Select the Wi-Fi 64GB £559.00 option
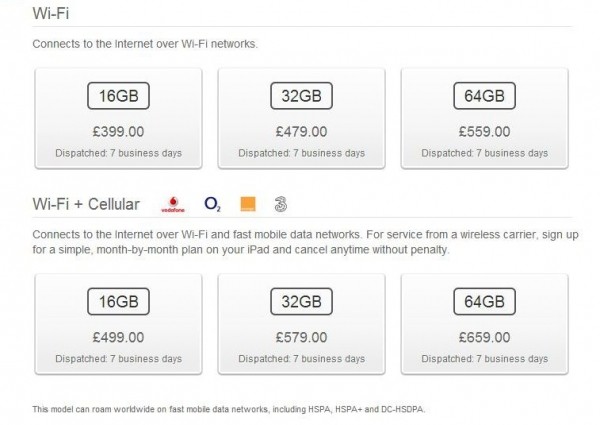 [x=484, y=118]
